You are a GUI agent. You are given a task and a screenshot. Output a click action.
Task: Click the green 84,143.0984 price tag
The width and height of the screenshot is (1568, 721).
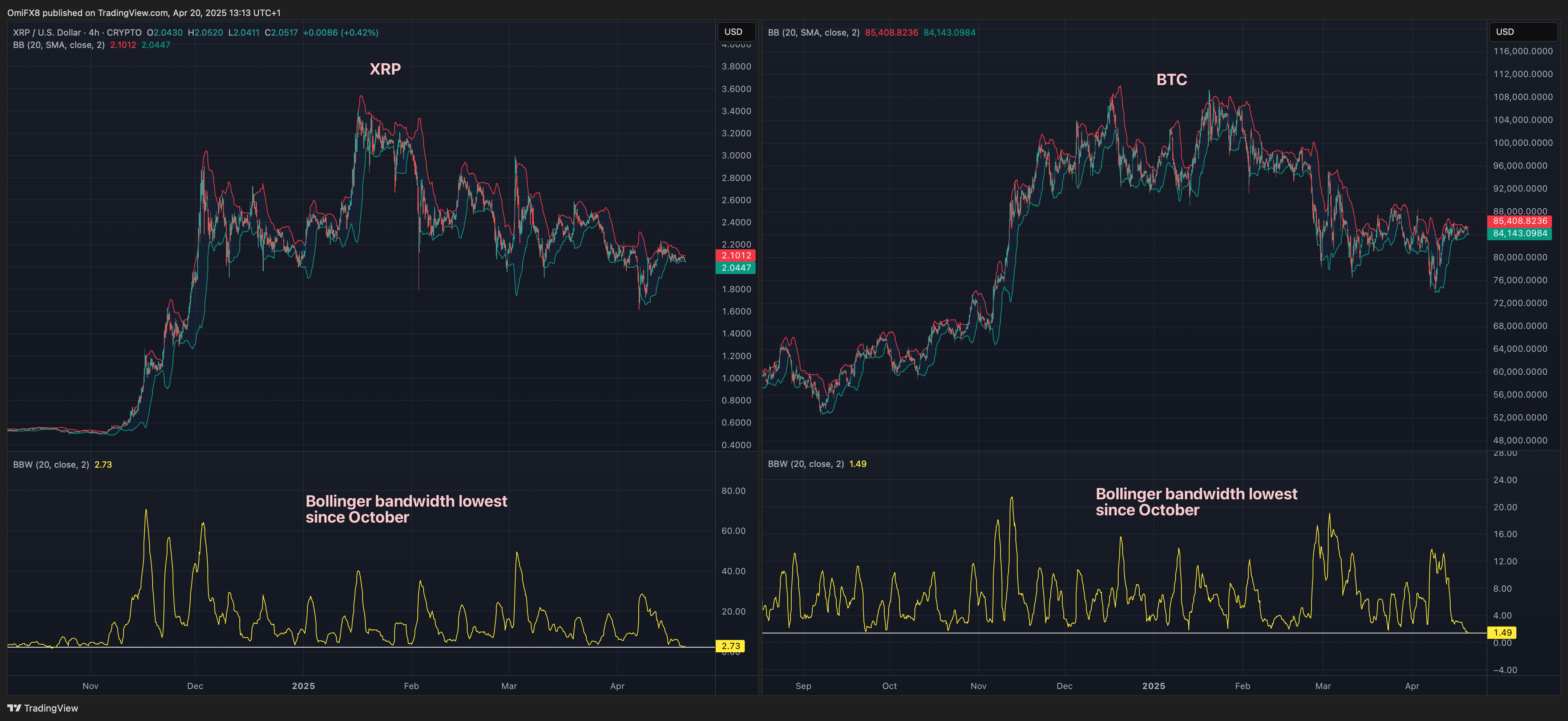point(1519,233)
